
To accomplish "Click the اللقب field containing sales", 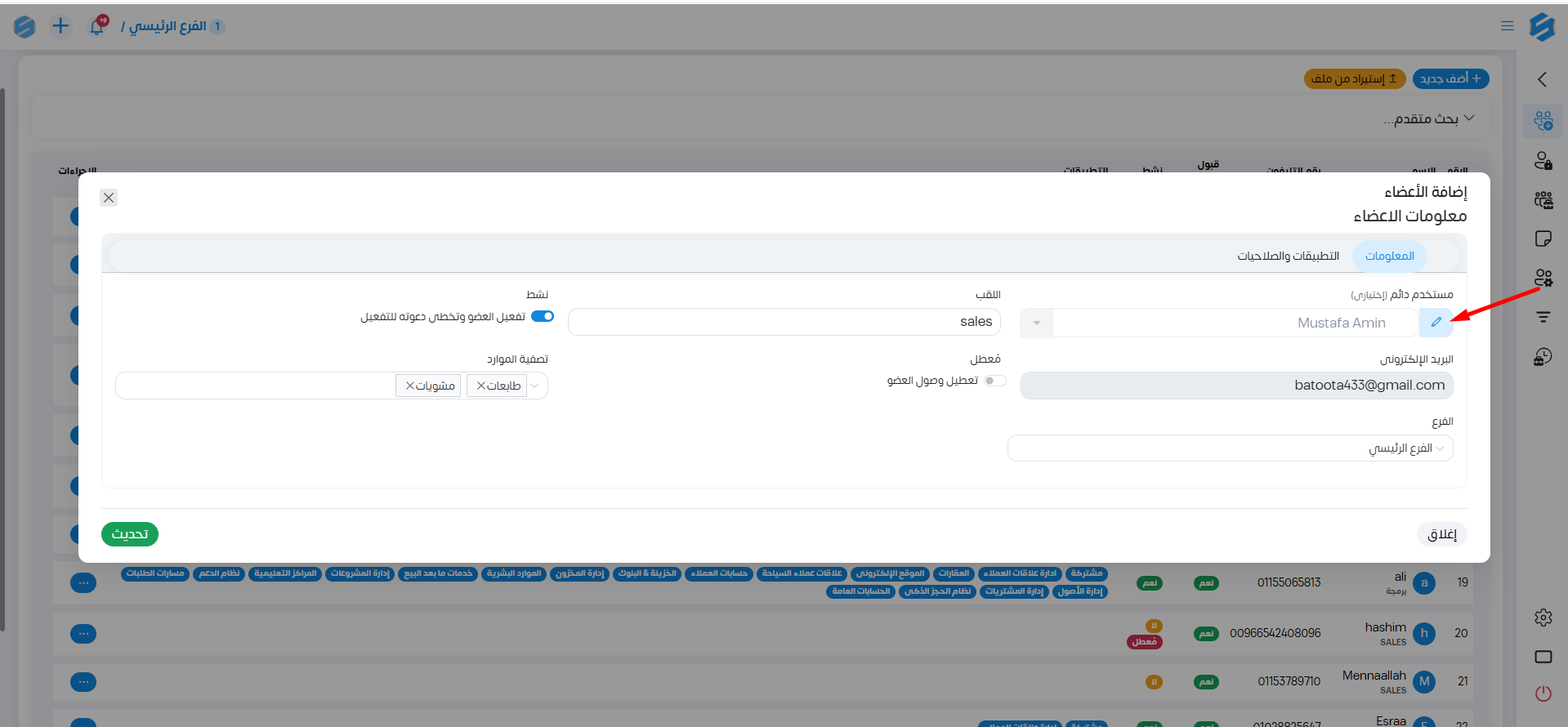I will [x=784, y=322].
